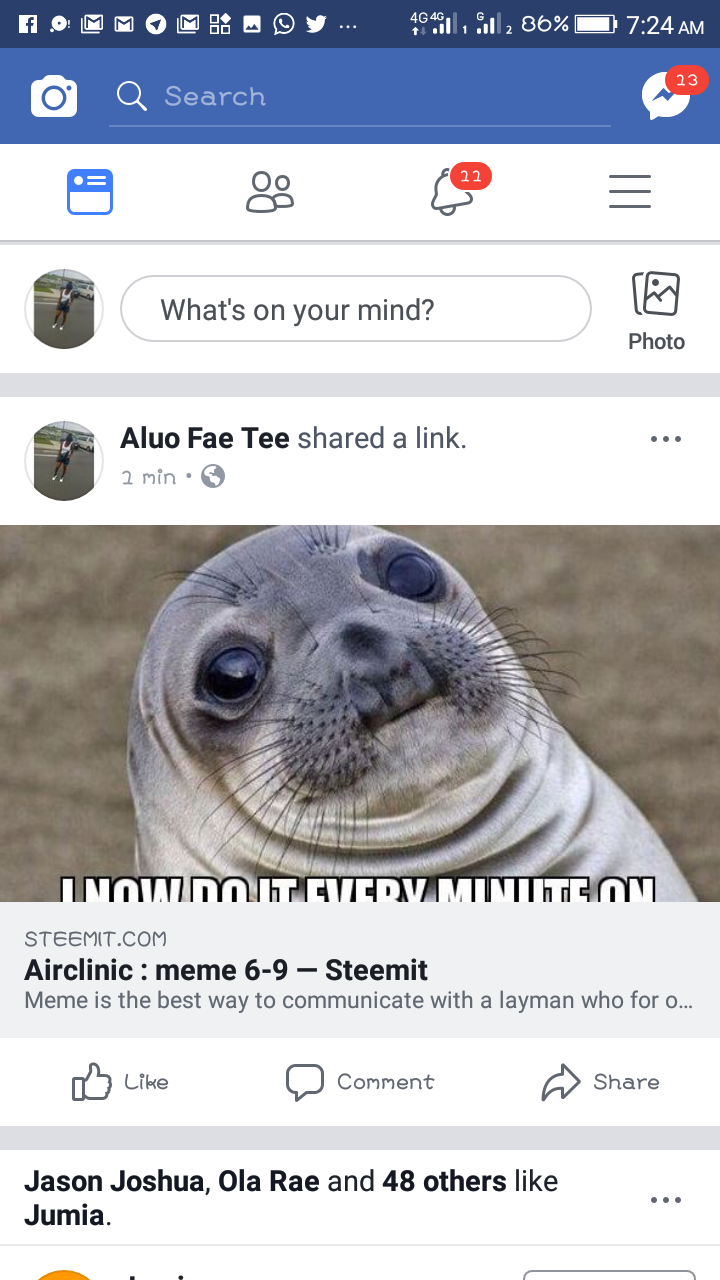Image resolution: width=720 pixels, height=1280 pixels.
Task: Open Aluo Fae Tee profile name
Action: pyautogui.click(x=205, y=438)
